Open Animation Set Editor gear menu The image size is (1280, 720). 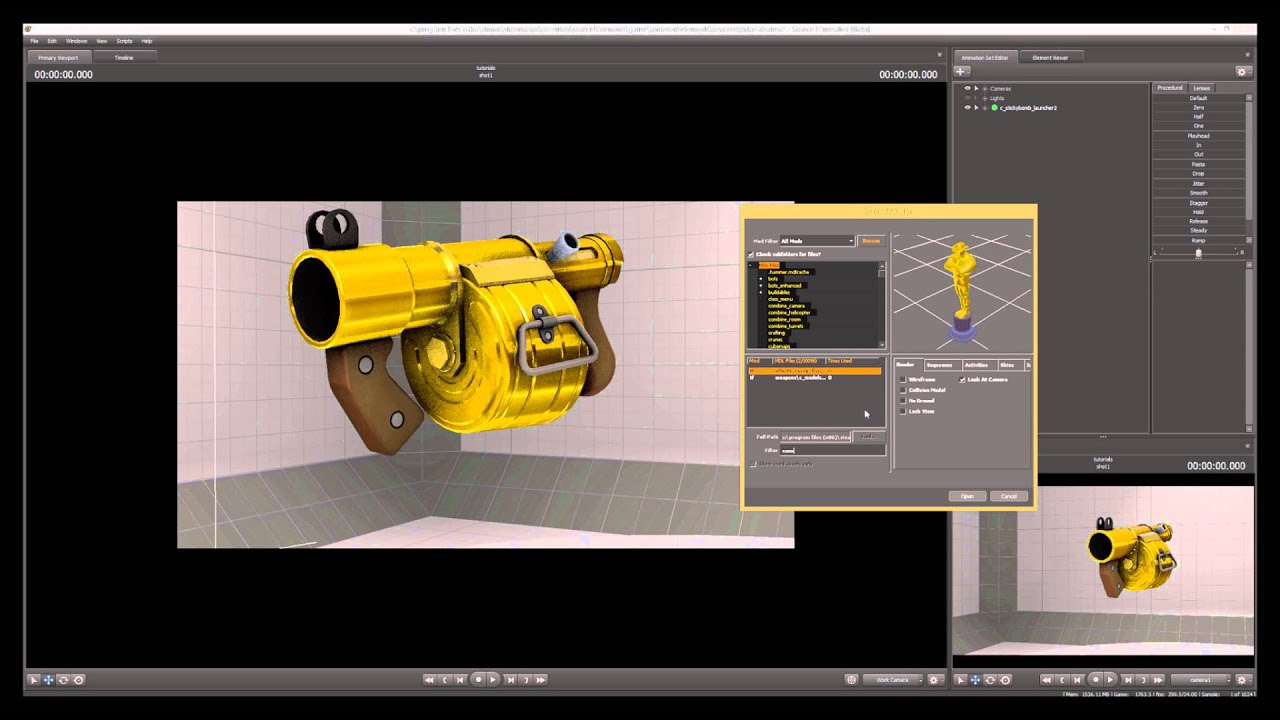[x=1242, y=72]
